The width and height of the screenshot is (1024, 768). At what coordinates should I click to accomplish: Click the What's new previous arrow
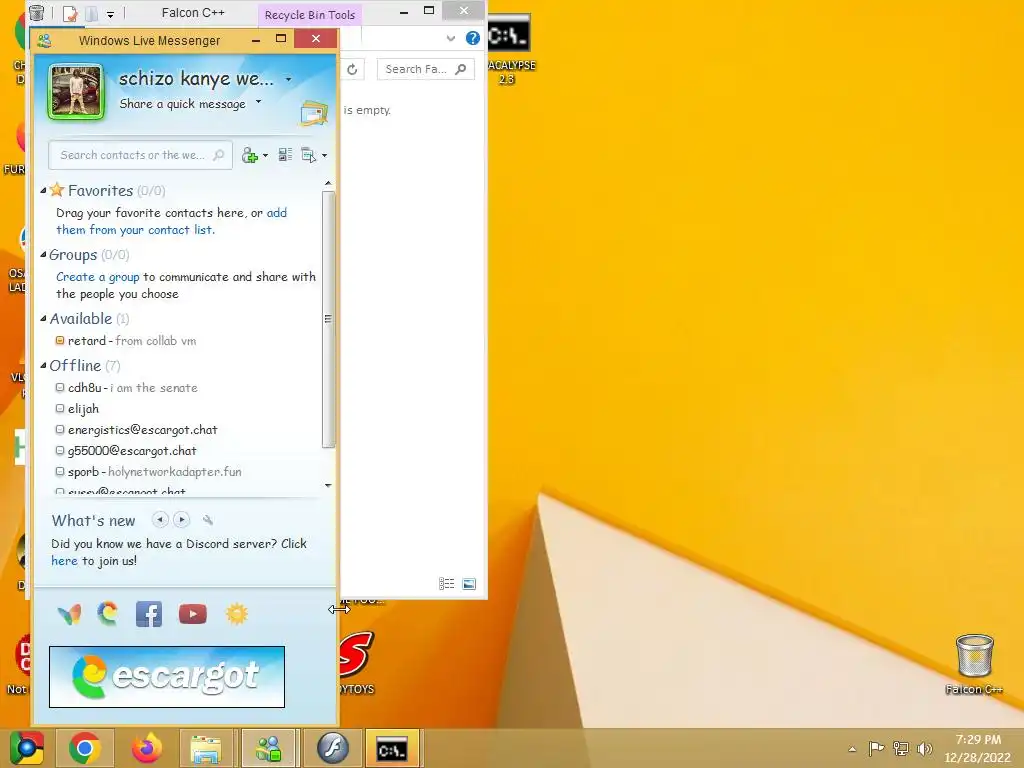click(x=160, y=520)
